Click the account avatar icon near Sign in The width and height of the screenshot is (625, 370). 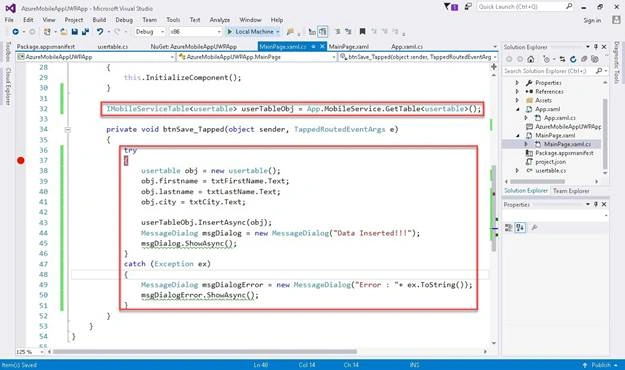point(616,20)
